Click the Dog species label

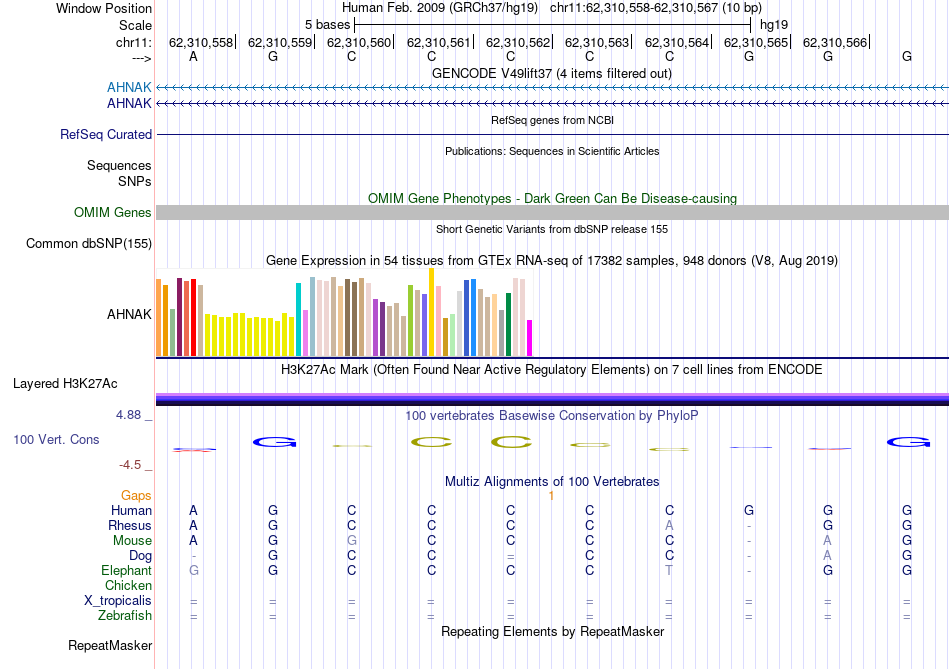coord(140,556)
